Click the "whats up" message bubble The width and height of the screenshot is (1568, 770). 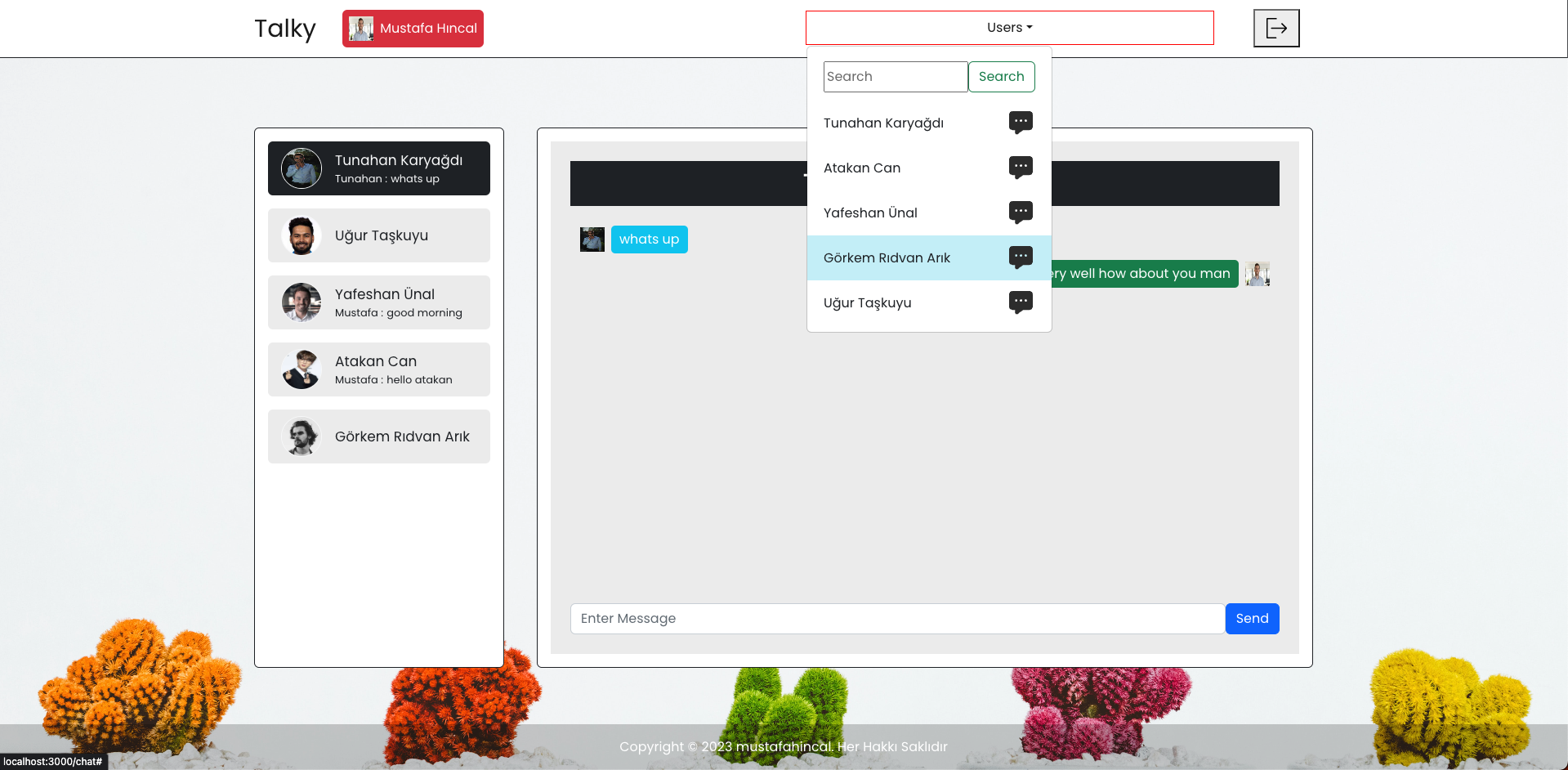[650, 240]
